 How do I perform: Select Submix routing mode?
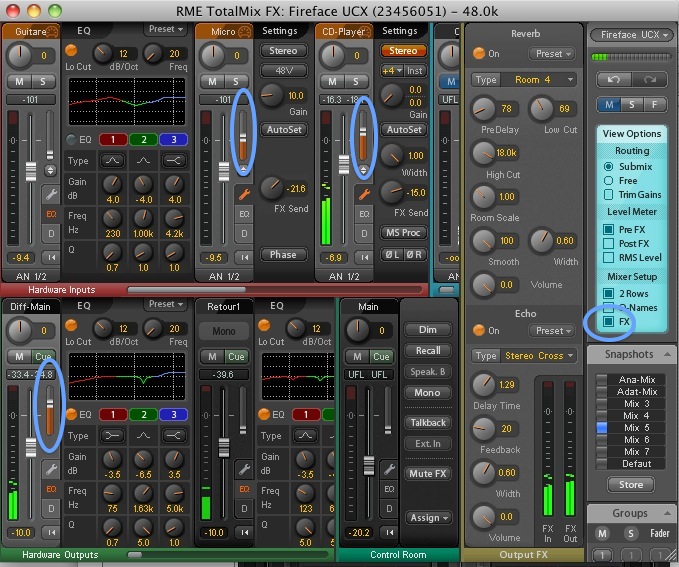pos(608,167)
